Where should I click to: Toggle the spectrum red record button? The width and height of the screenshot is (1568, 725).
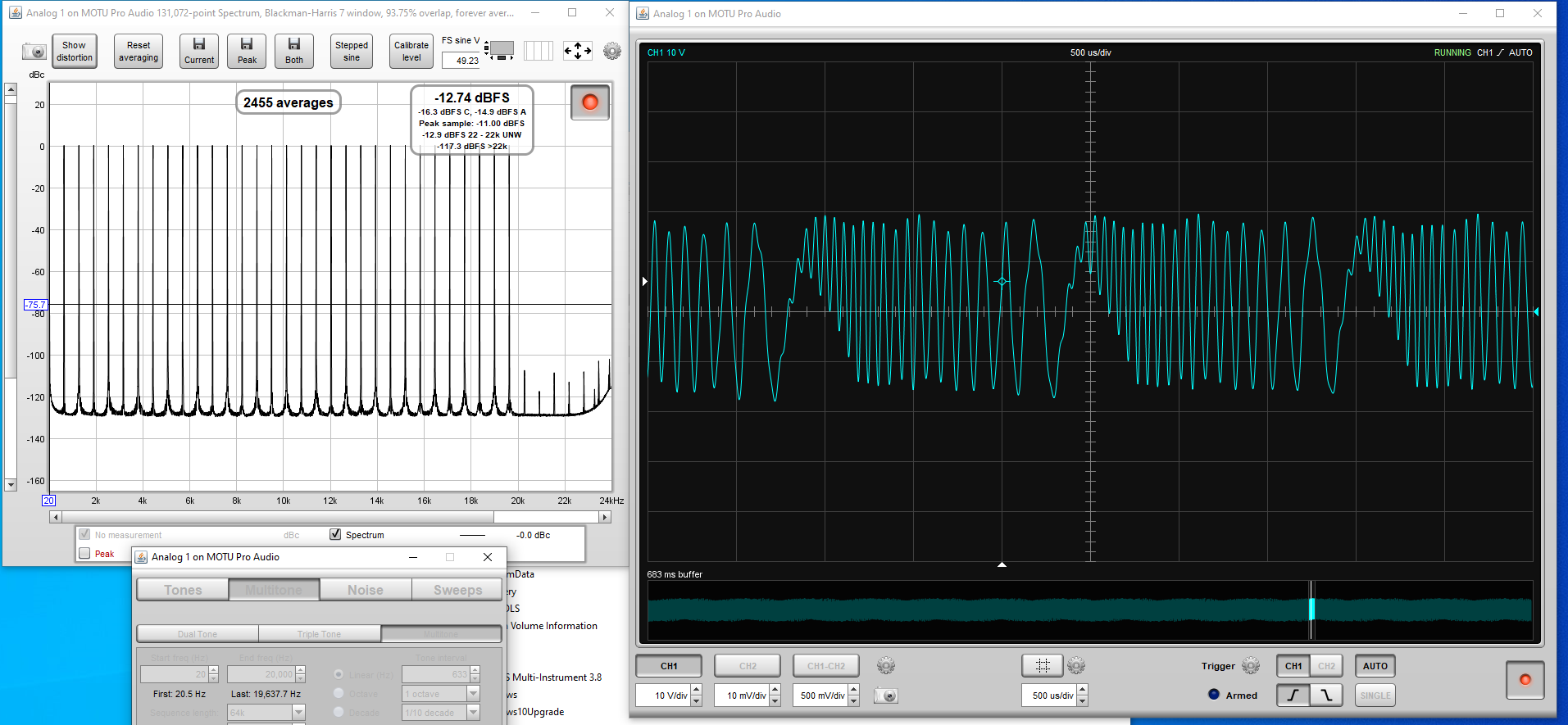click(x=590, y=102)
